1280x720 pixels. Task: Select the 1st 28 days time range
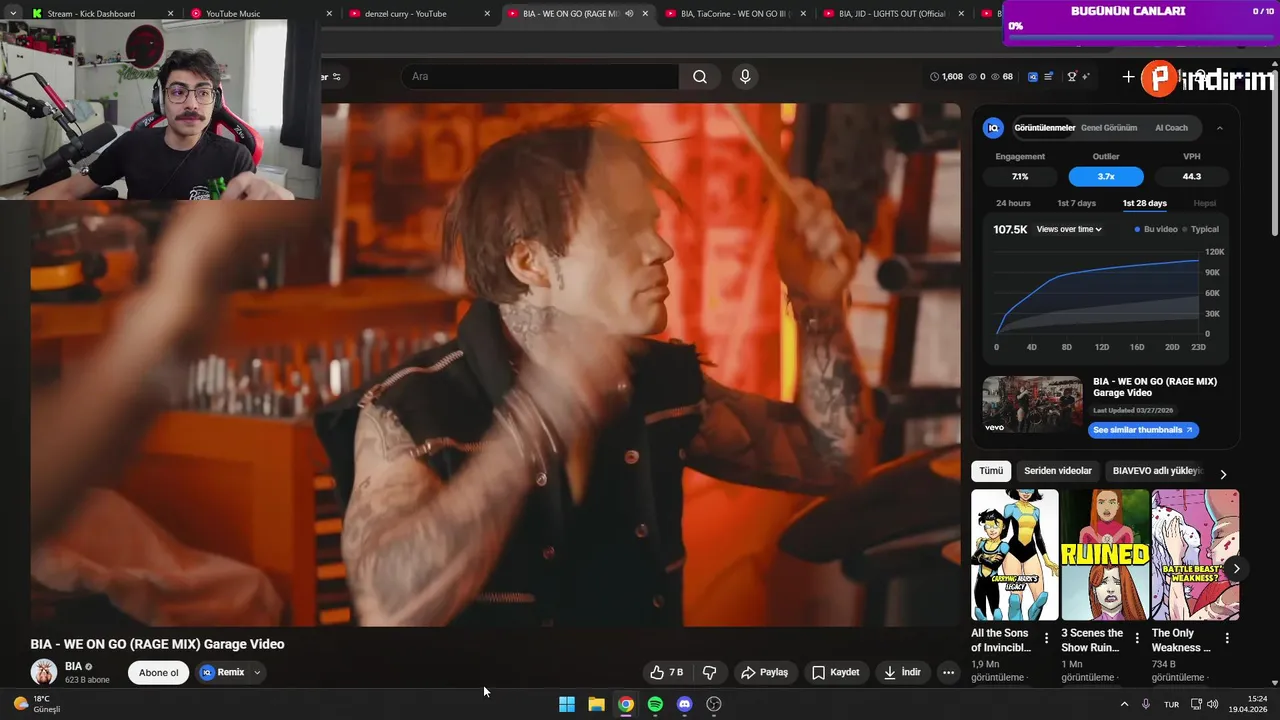[x=1144, y=203]
